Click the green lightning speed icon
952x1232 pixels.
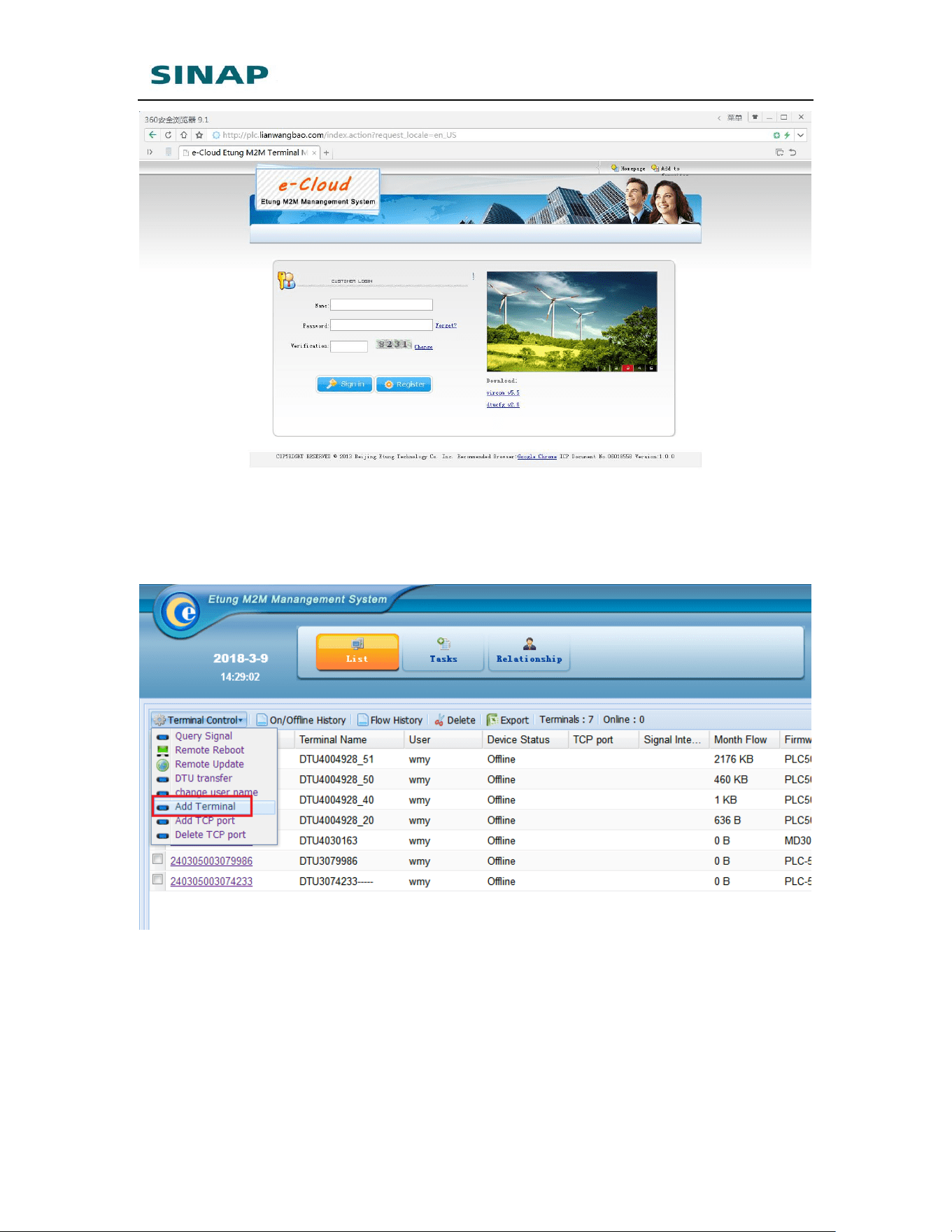point(787,135)
